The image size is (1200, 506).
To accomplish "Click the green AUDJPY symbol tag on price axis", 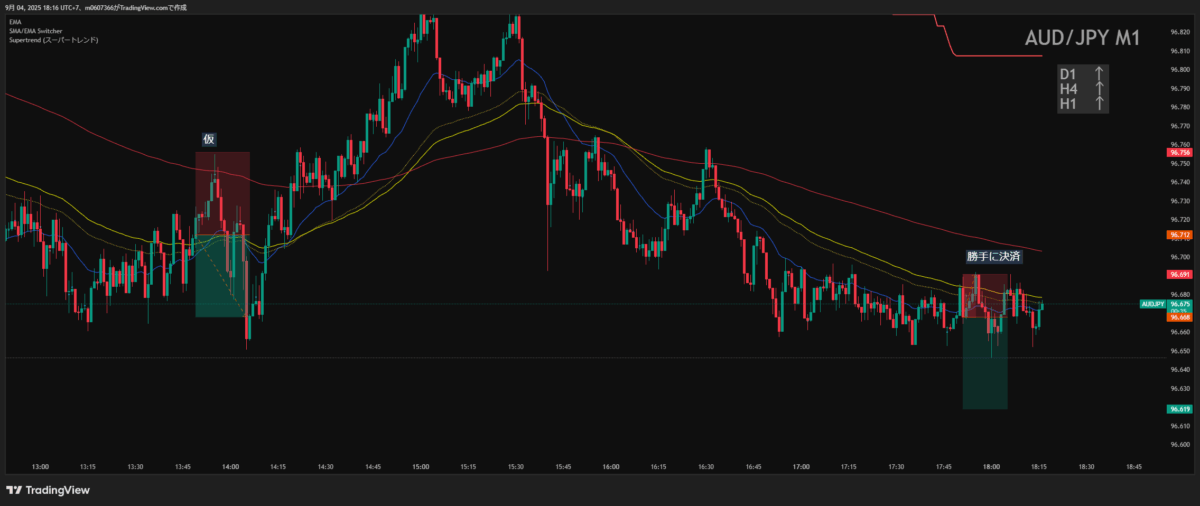I will (1152, 304).
